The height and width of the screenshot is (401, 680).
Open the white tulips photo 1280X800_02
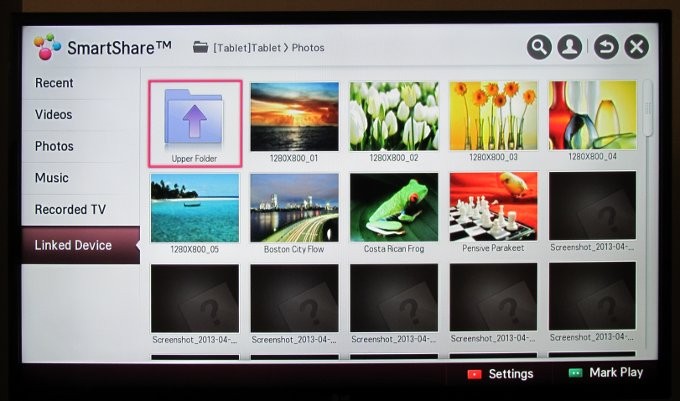[394, 116]
